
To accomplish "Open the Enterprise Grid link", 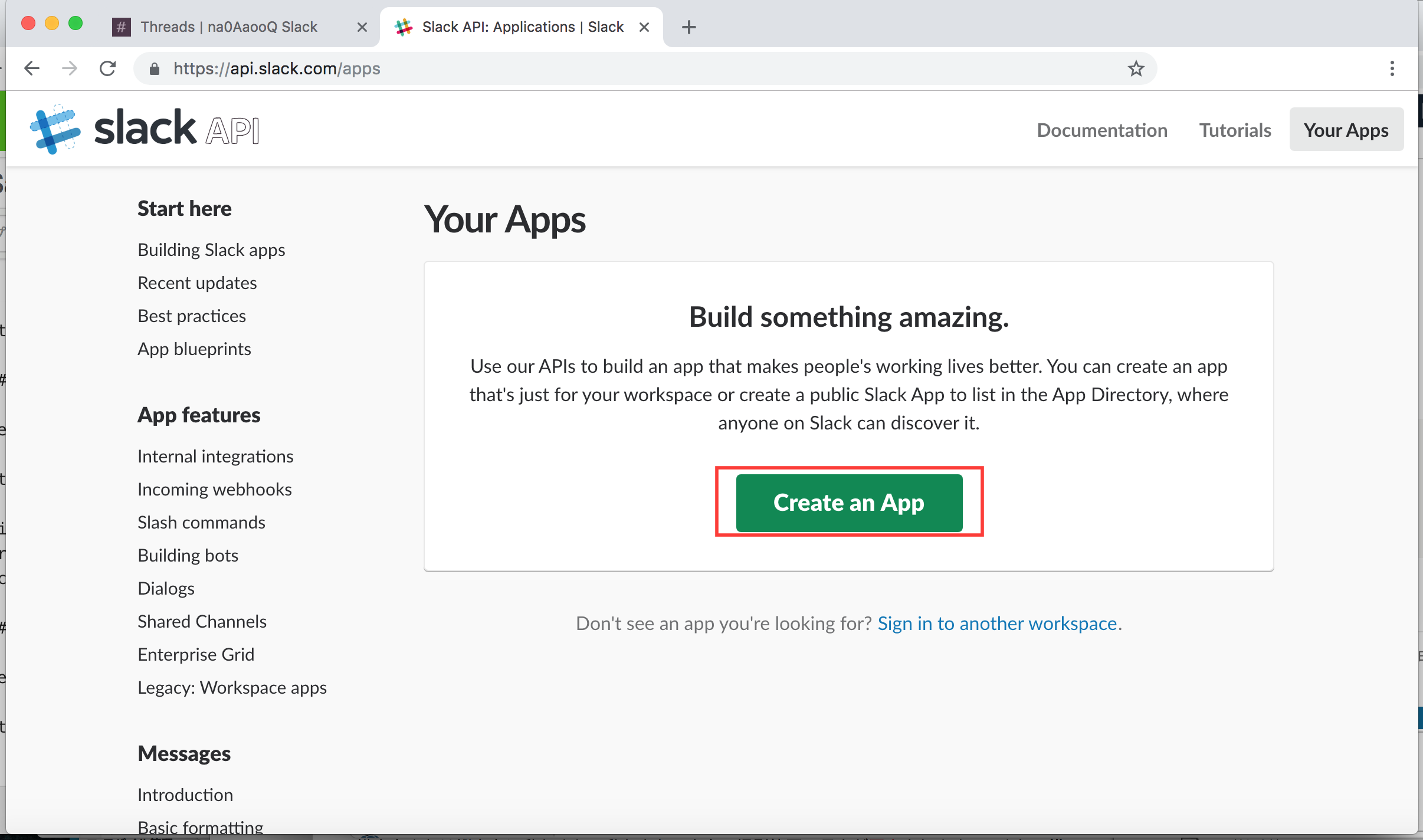I will 196,655.
